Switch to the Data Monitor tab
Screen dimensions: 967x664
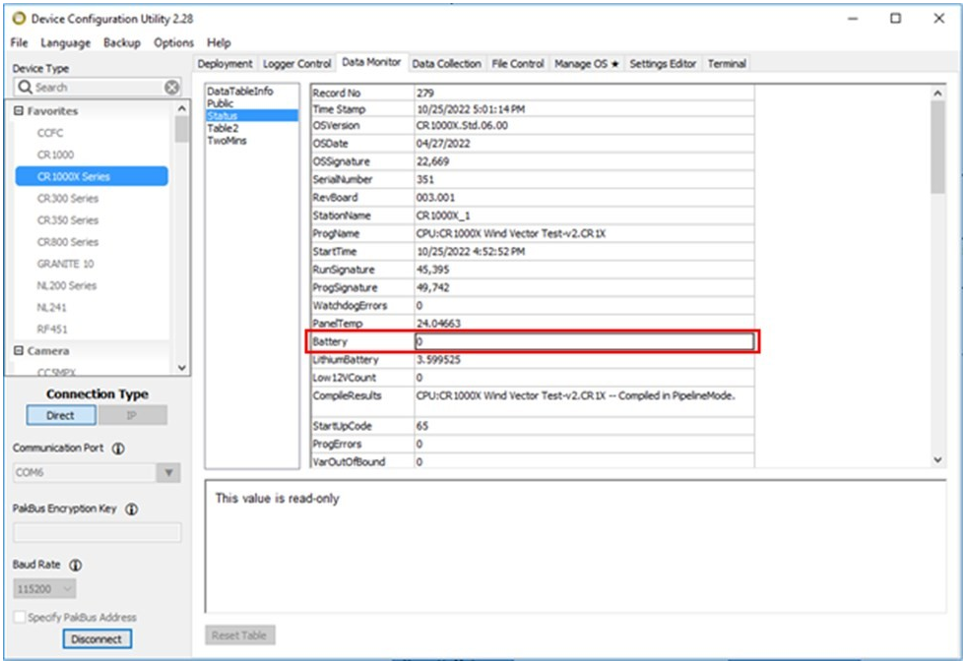coord(371,62)
